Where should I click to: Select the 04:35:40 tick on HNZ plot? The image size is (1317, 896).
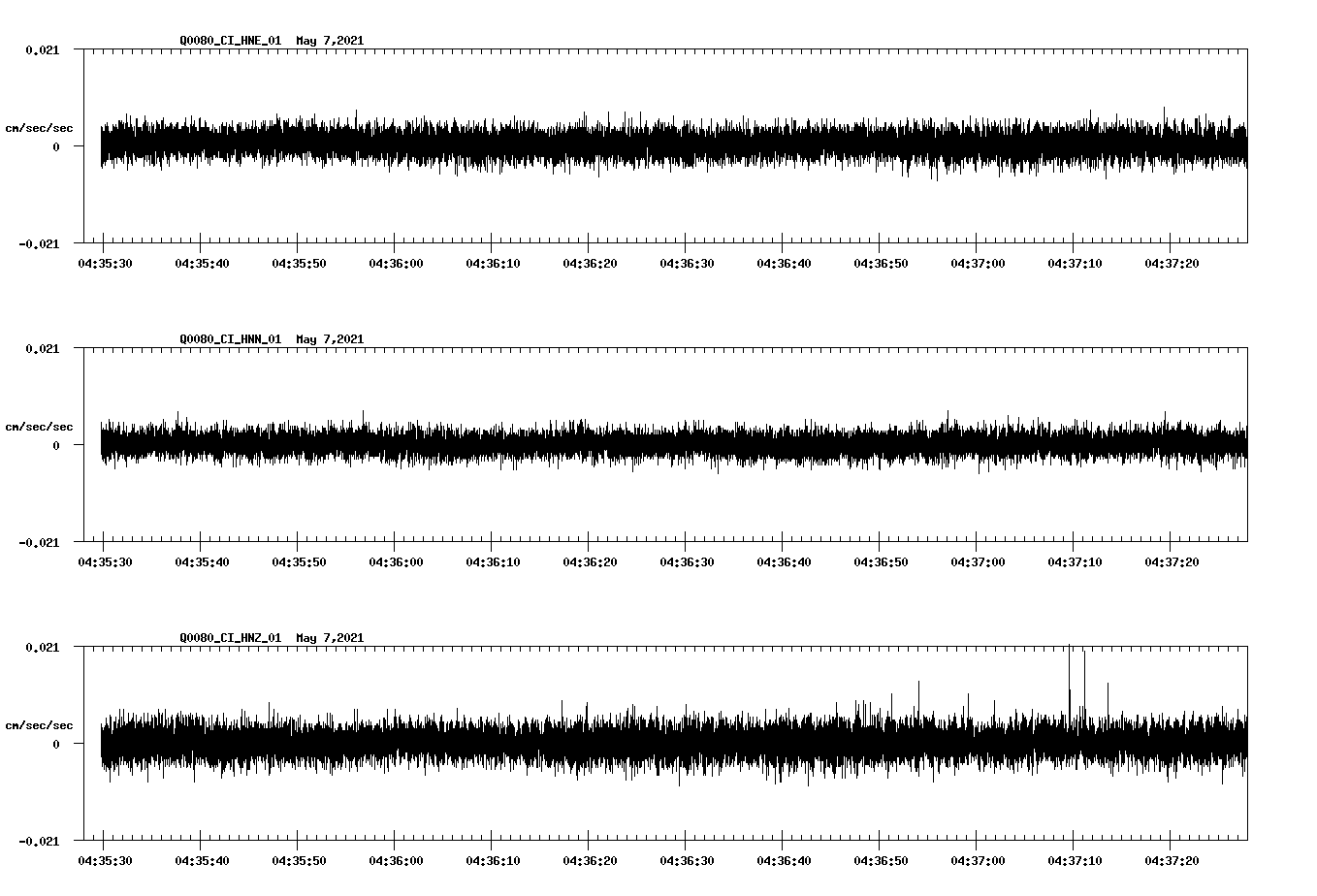point(201,836)
